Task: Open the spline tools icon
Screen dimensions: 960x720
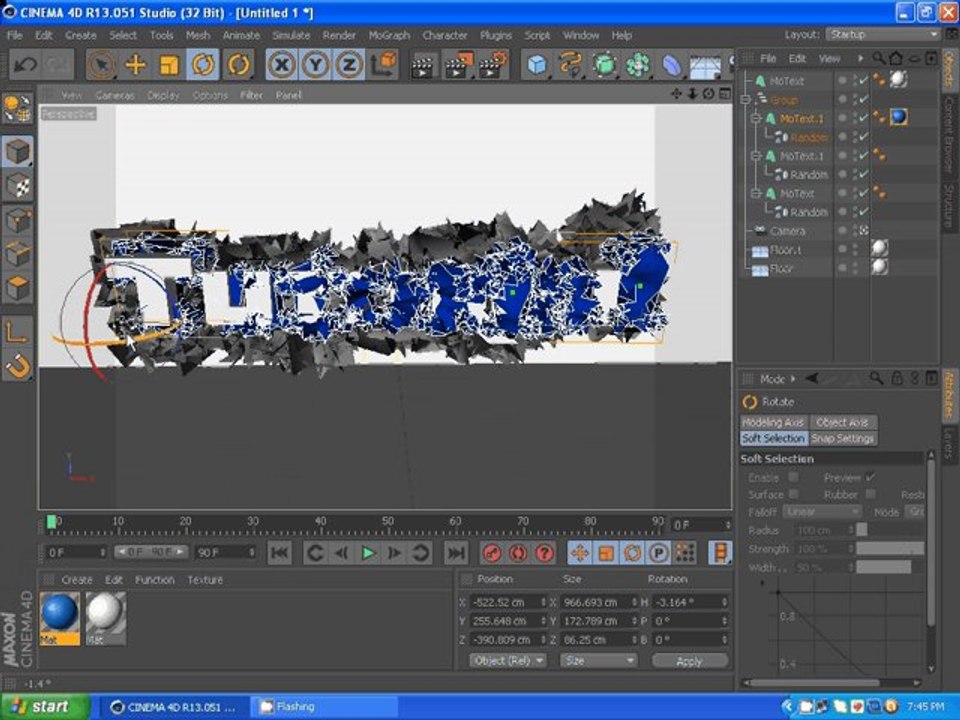Action: [570, 64]
